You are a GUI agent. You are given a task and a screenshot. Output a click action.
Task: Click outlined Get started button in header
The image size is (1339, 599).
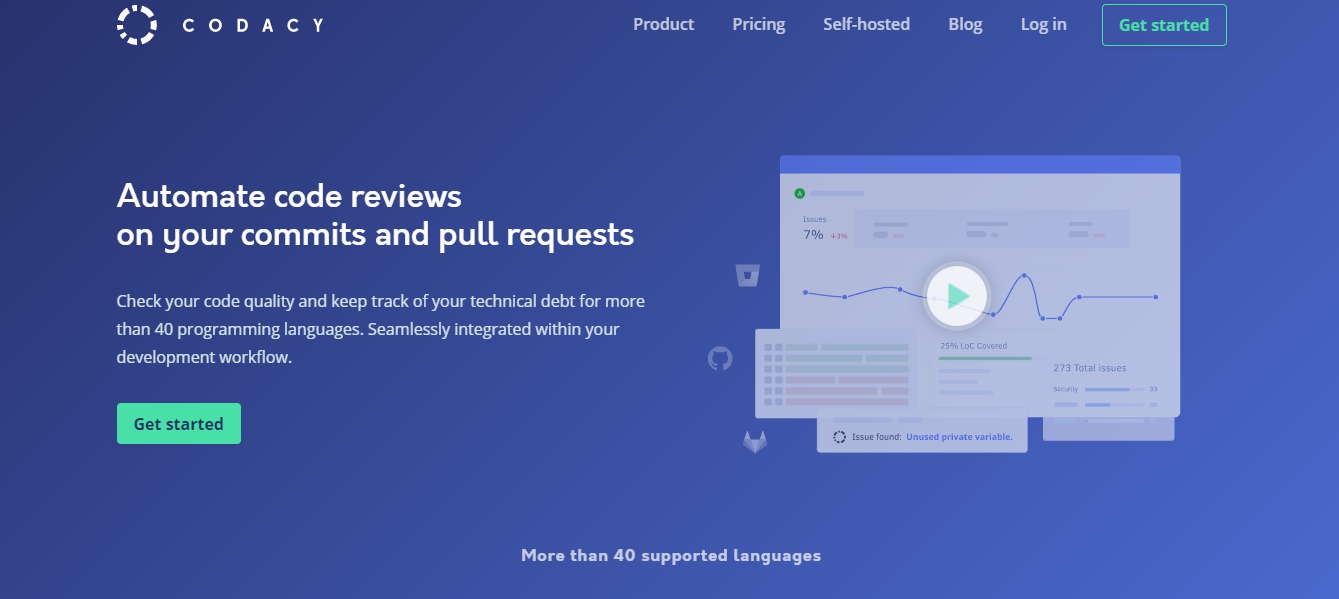pyautogui.click(x=1164, y=25)
